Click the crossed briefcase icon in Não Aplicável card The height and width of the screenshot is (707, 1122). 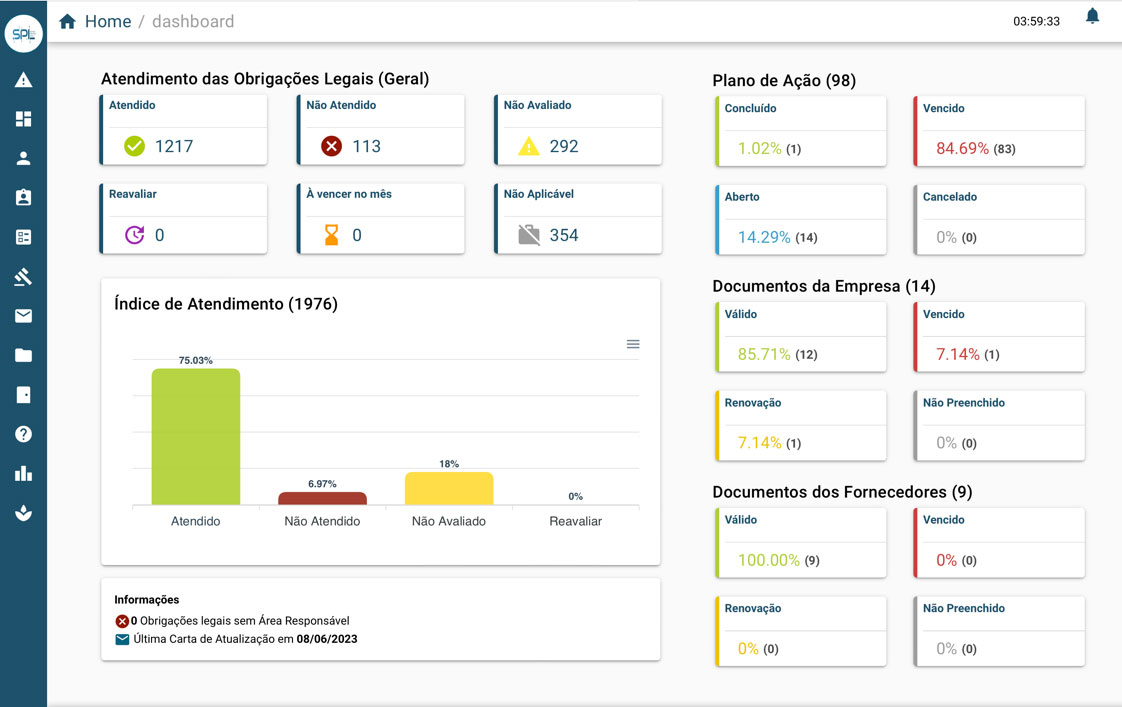pyautogui.click(x=529, y=235)
